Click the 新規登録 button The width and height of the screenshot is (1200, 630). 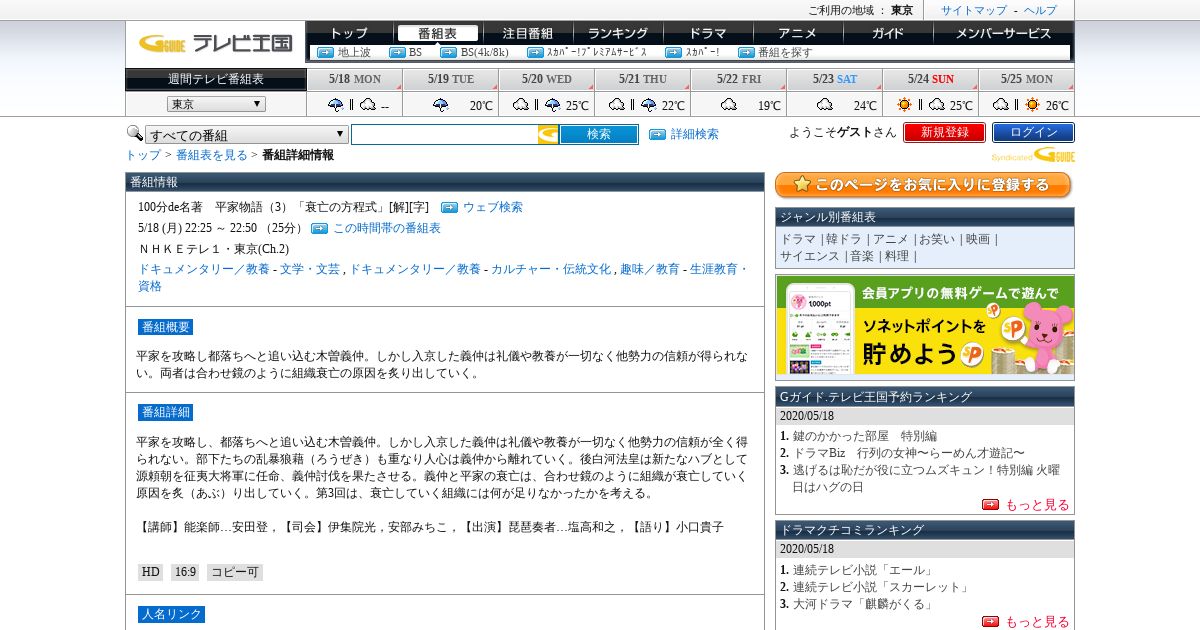(x=944, y=132)
